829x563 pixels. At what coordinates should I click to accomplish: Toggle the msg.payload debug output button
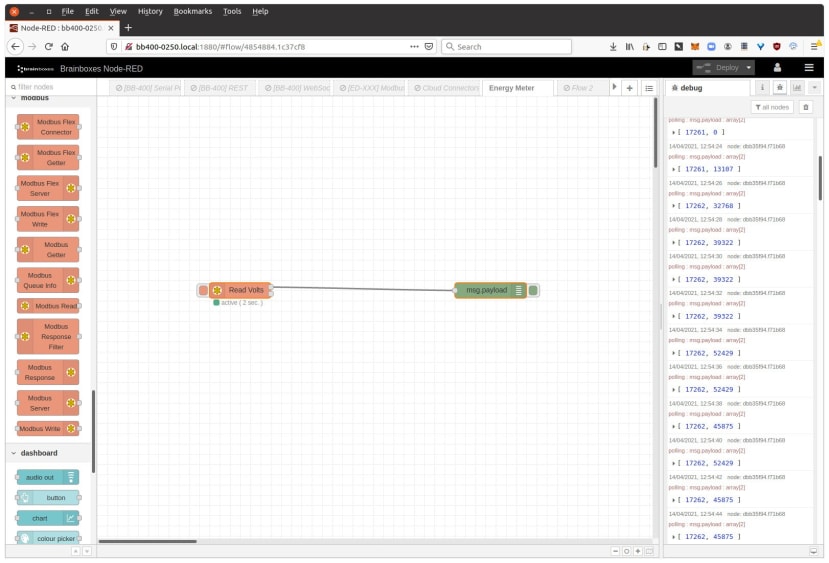(533, 290)
